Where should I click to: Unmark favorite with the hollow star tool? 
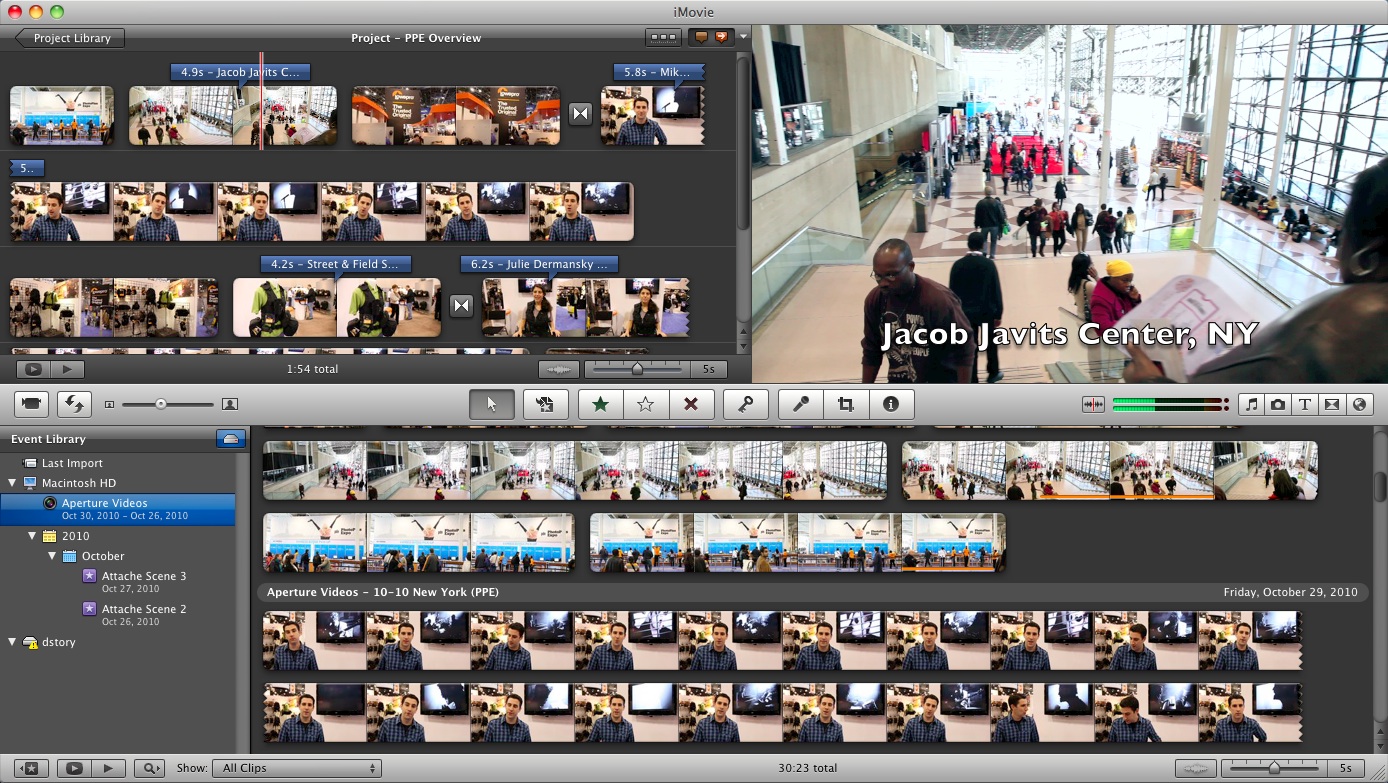pos(645,404)
